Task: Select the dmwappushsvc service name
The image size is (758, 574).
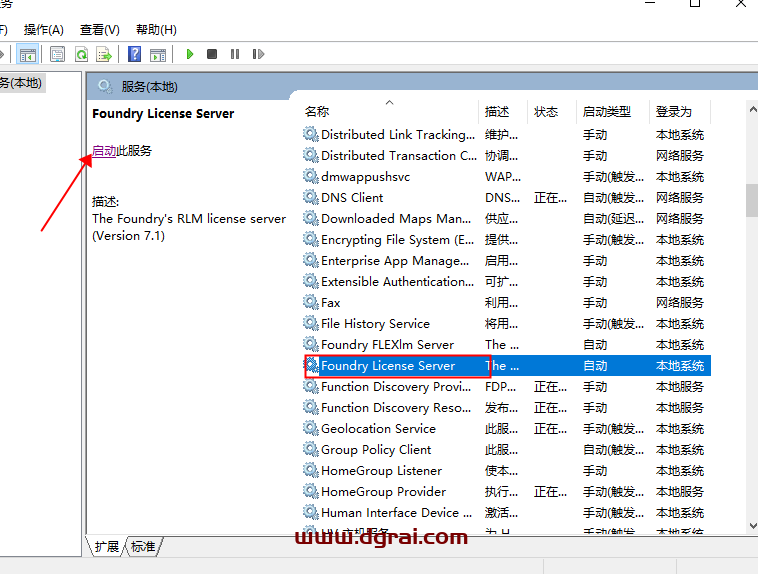Action: 365,177
